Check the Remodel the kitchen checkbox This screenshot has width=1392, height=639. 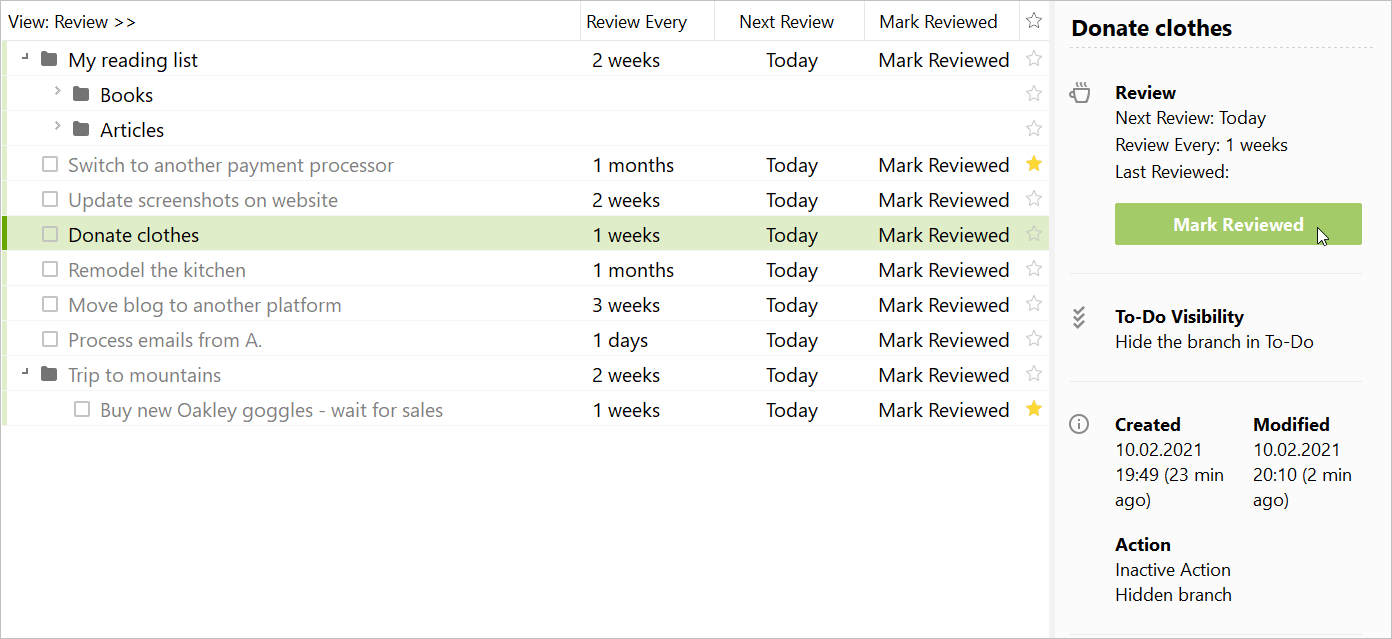pos(50,269)
